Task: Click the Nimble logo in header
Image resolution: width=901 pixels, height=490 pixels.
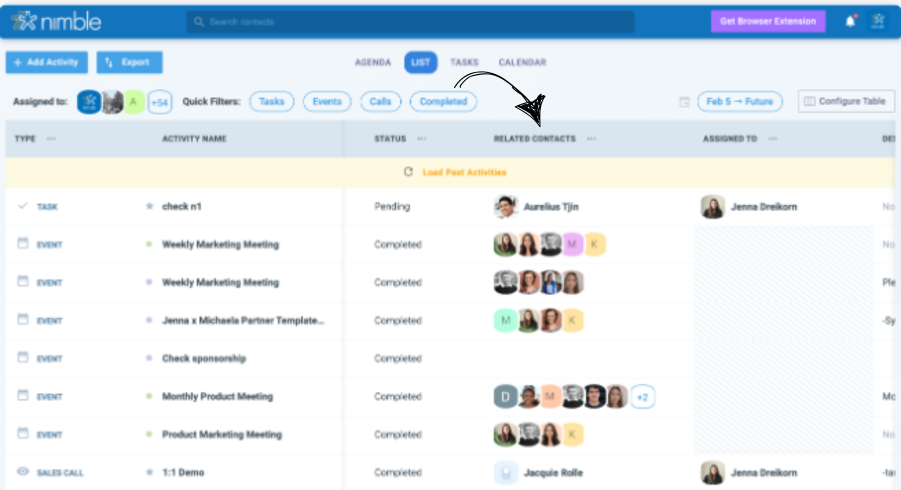Action: (59, 21)
